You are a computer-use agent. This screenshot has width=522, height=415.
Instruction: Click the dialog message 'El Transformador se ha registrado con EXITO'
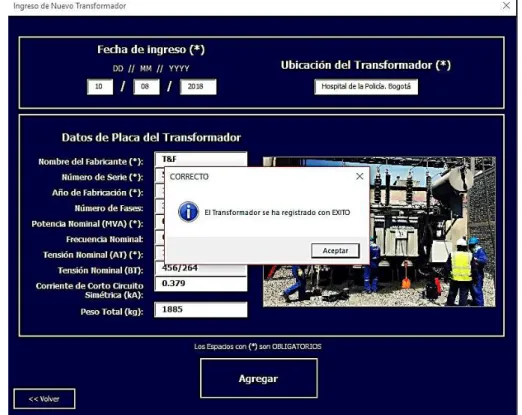[277, 212]
